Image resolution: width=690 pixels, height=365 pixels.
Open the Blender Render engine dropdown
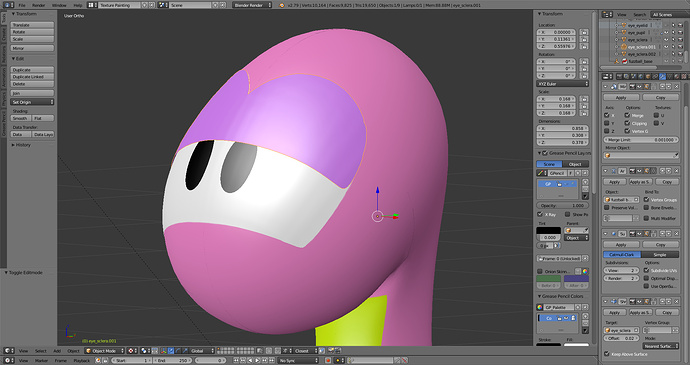click(252, 5)
